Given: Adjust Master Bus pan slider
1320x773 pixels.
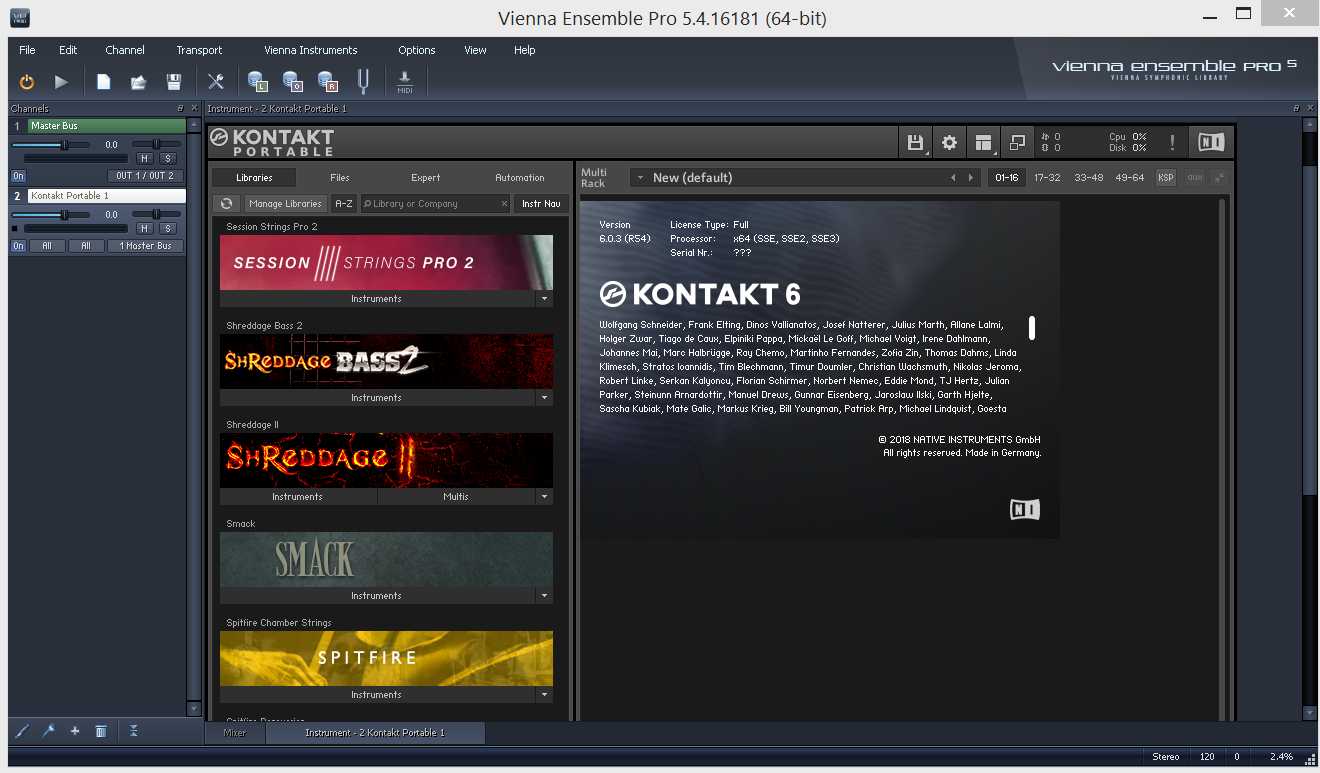Looking at the screenshot, I should coord(156,144).
